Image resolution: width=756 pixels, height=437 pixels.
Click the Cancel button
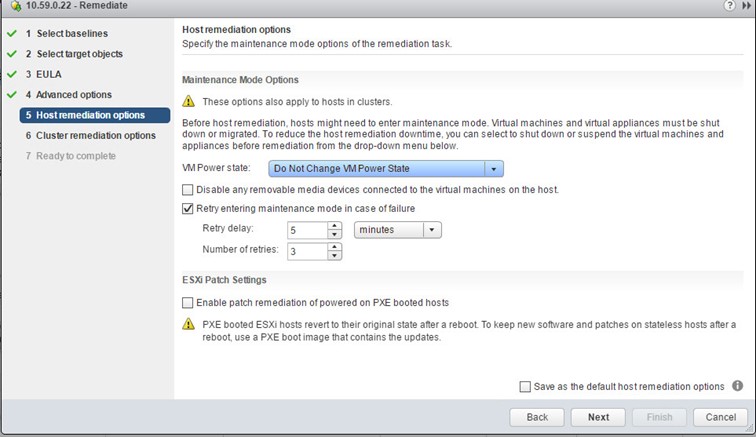coord(721,417)
